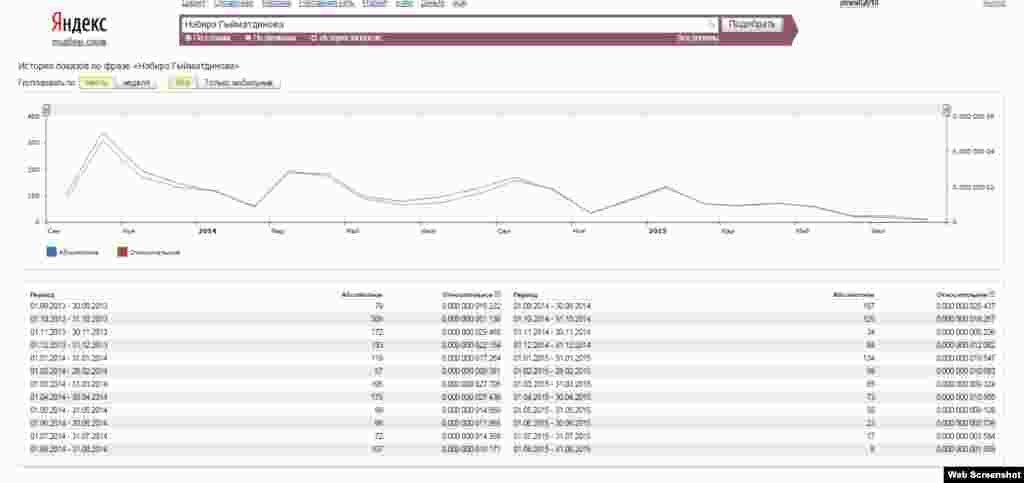
Task: Select the "По словам" radio option
Action: [x=188, y=38]
